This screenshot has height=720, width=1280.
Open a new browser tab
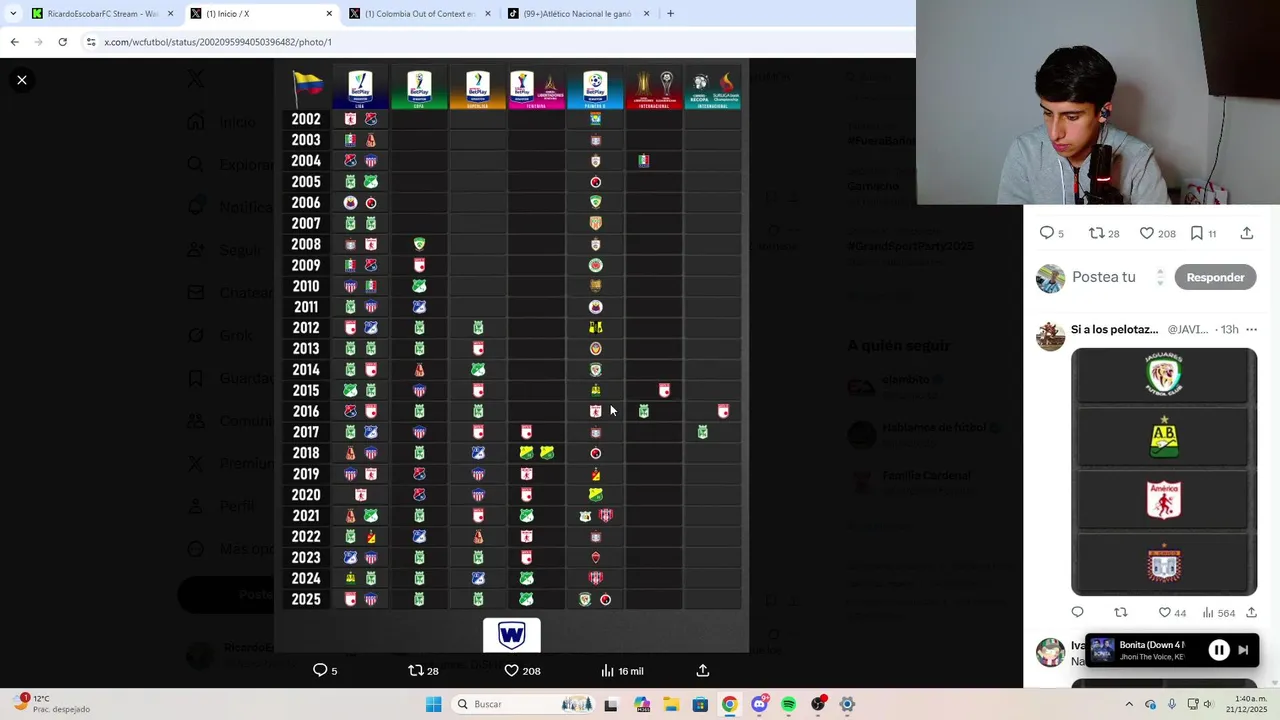(x=670, y=14)
